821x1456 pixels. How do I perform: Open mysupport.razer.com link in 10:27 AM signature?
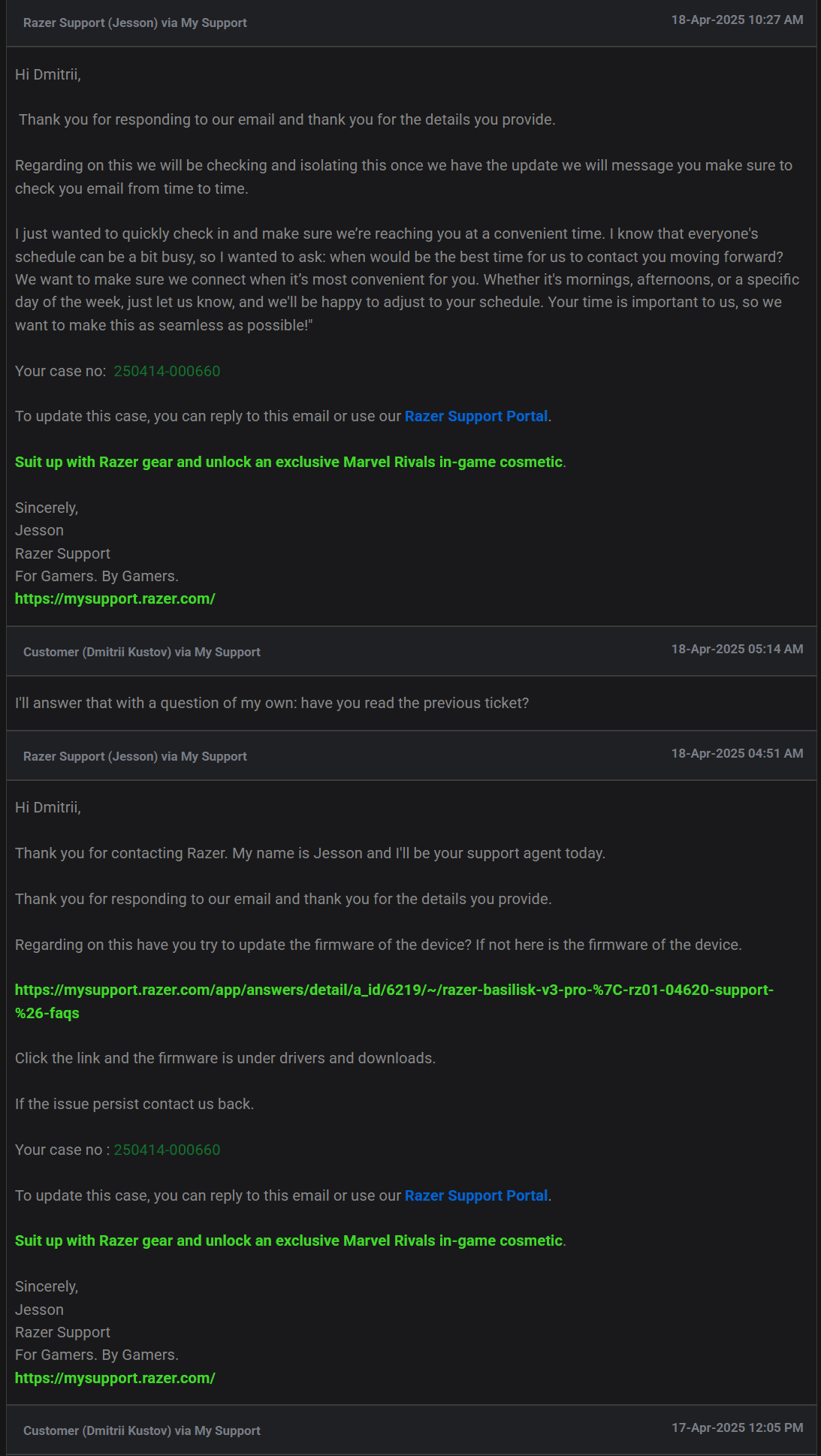tap(115, 598)
